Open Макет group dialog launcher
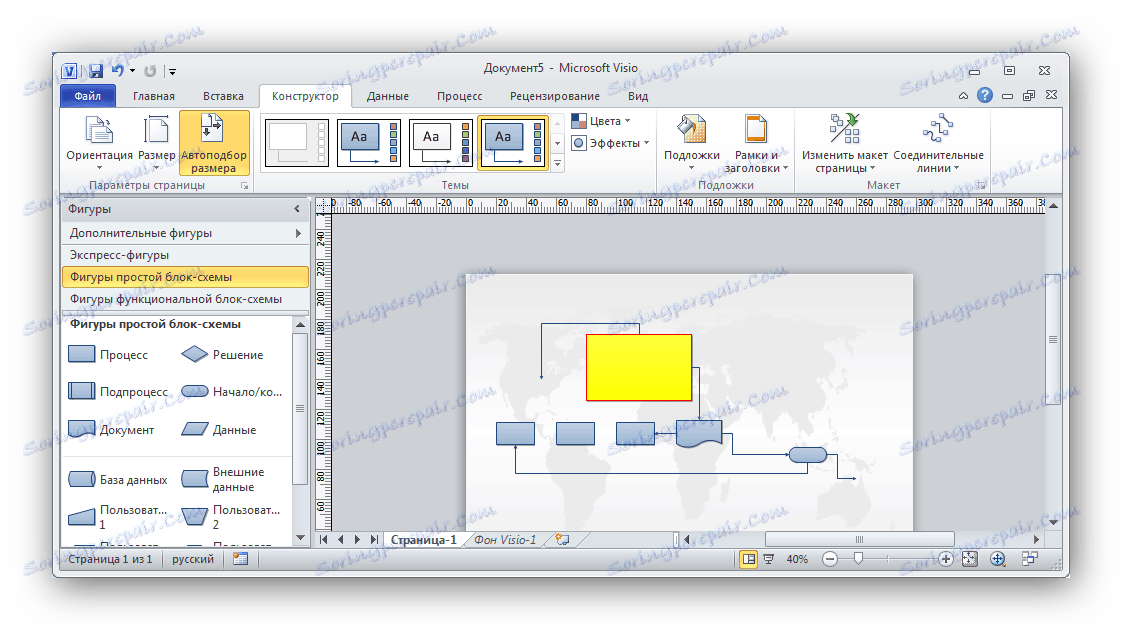The image size is (1122, 630). tap(982, 185)
